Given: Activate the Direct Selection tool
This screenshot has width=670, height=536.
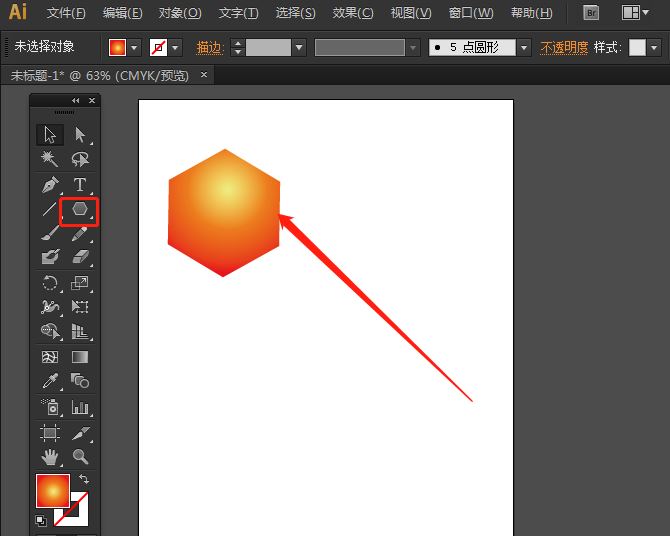Looking at the screenshot, I should pyautogui.click(x=80, y=135).
